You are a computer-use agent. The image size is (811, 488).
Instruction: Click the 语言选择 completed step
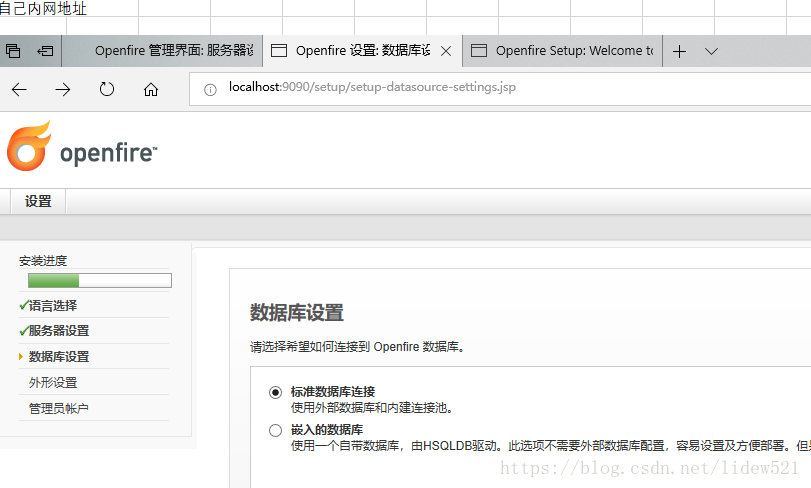tap(52, 306)
